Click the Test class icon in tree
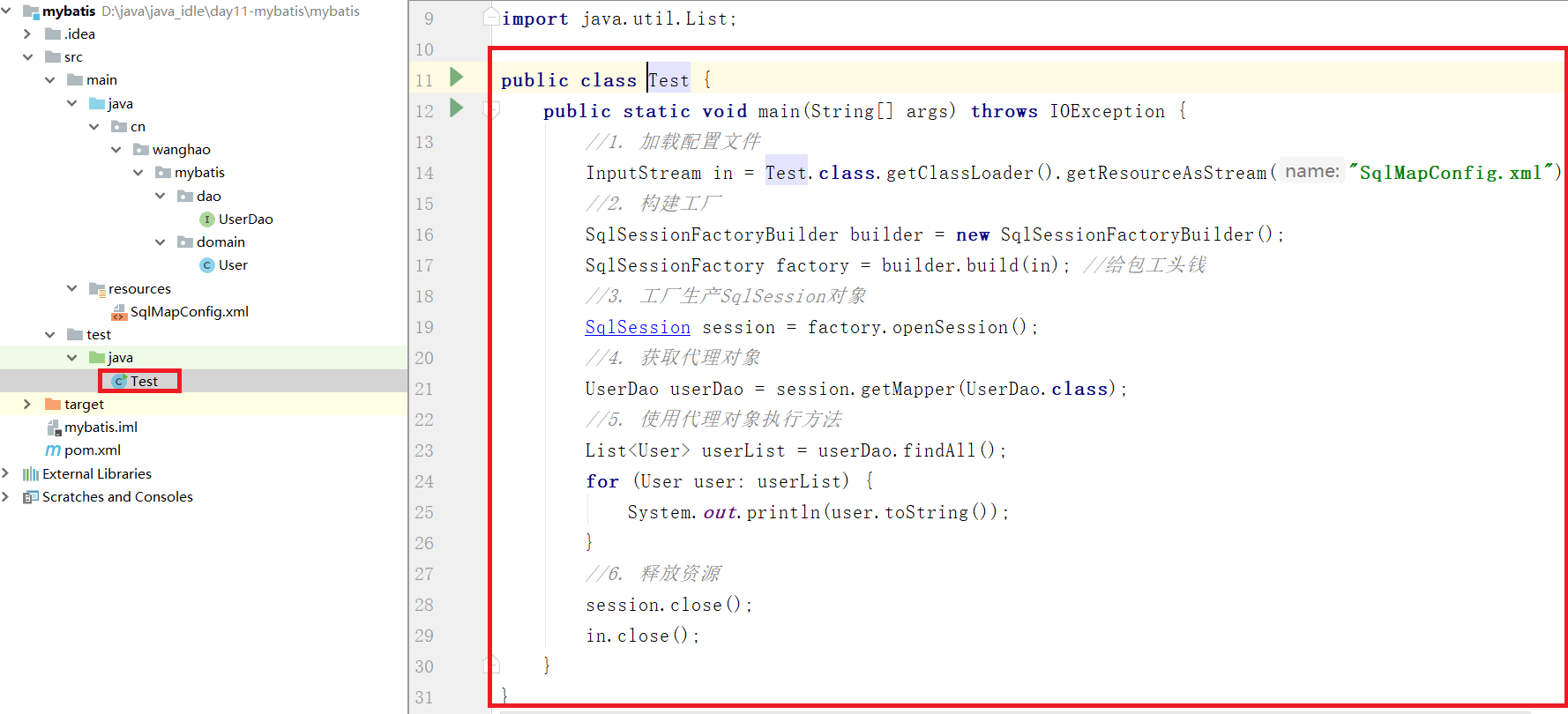Image resolution: width=1568 pixels, height=714 pixels. (x=119, y=381)
